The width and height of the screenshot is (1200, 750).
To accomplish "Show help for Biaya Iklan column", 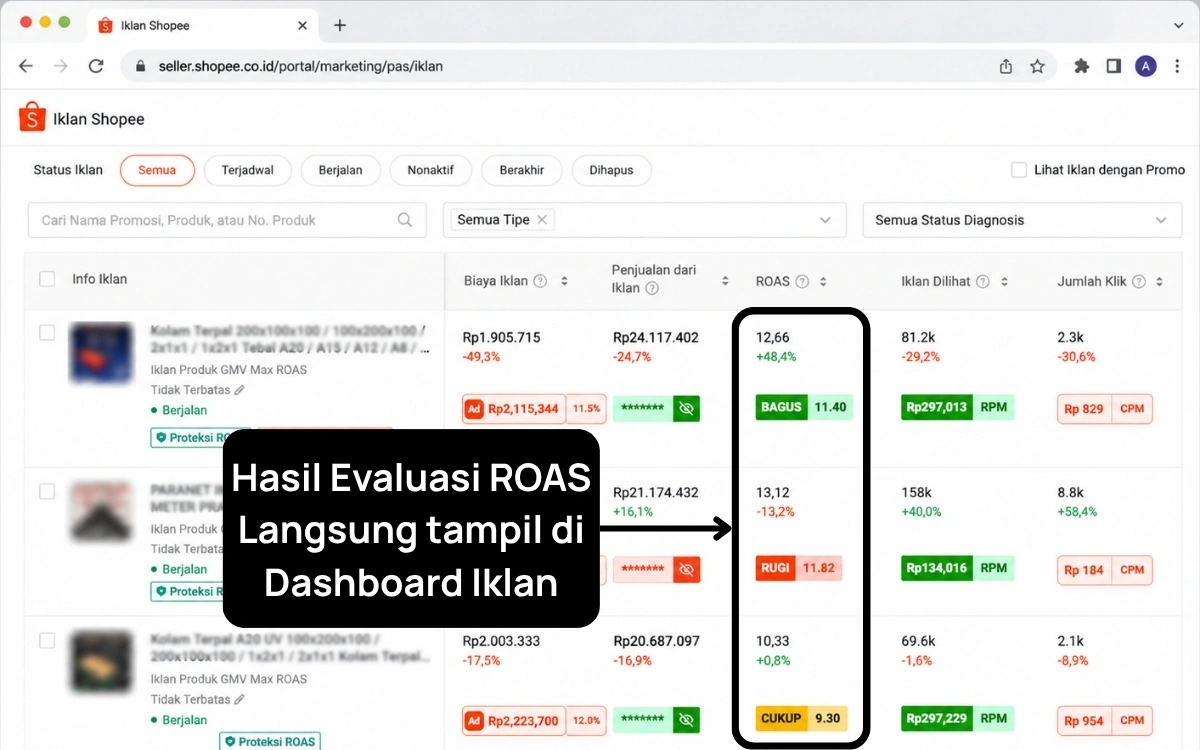I will click(540, 281).
